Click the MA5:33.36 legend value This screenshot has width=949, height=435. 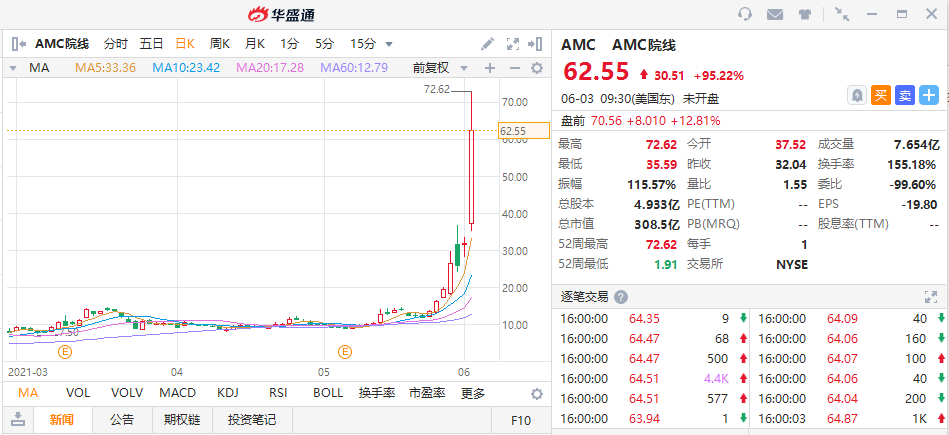105,68
